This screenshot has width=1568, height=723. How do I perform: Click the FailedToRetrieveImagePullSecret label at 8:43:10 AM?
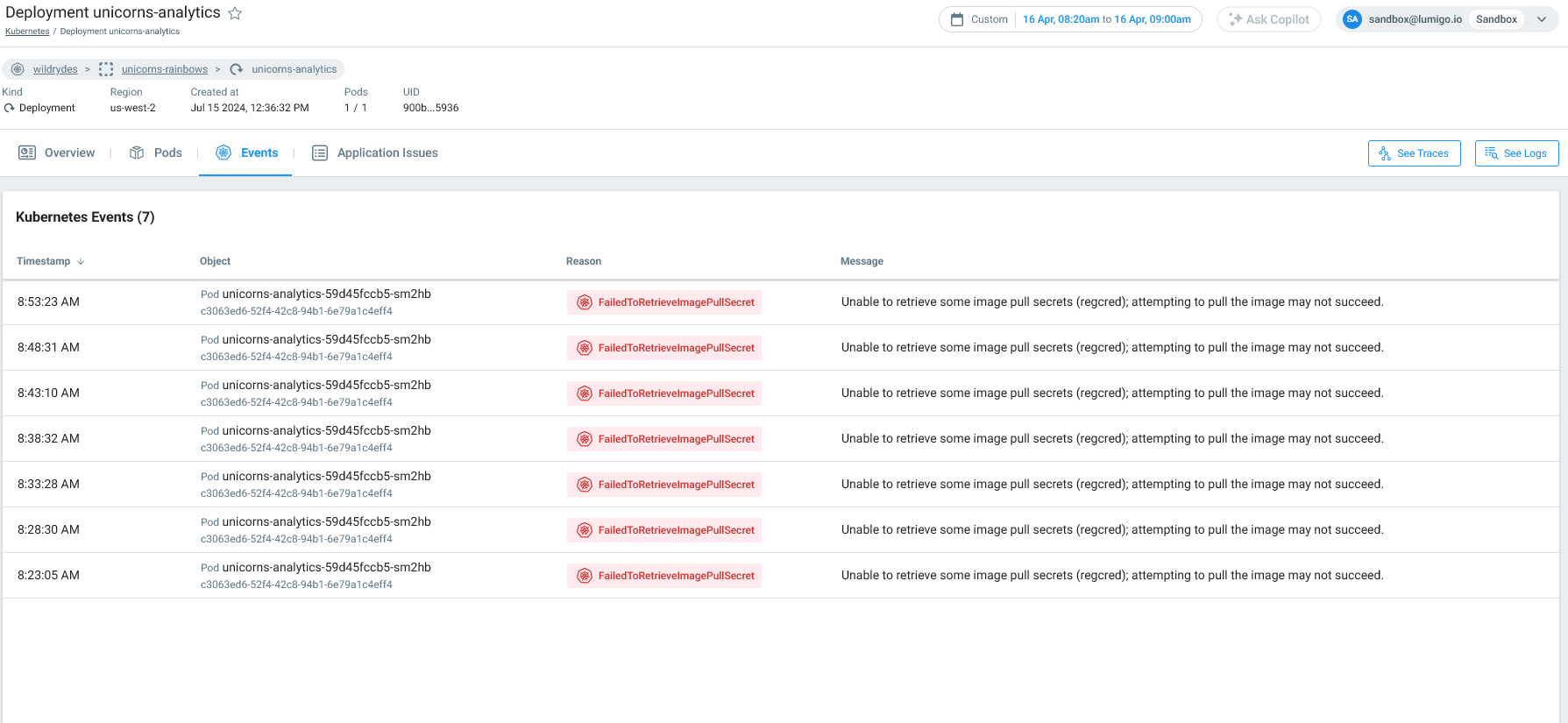coord(677,393)
